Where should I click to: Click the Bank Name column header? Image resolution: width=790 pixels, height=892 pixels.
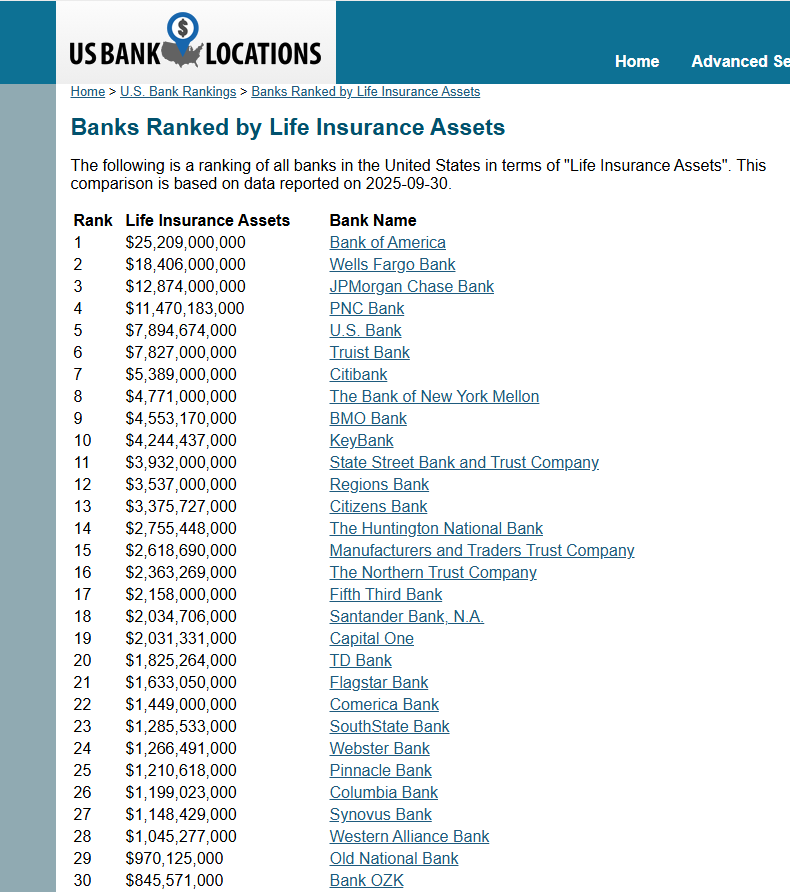point(373,220)
